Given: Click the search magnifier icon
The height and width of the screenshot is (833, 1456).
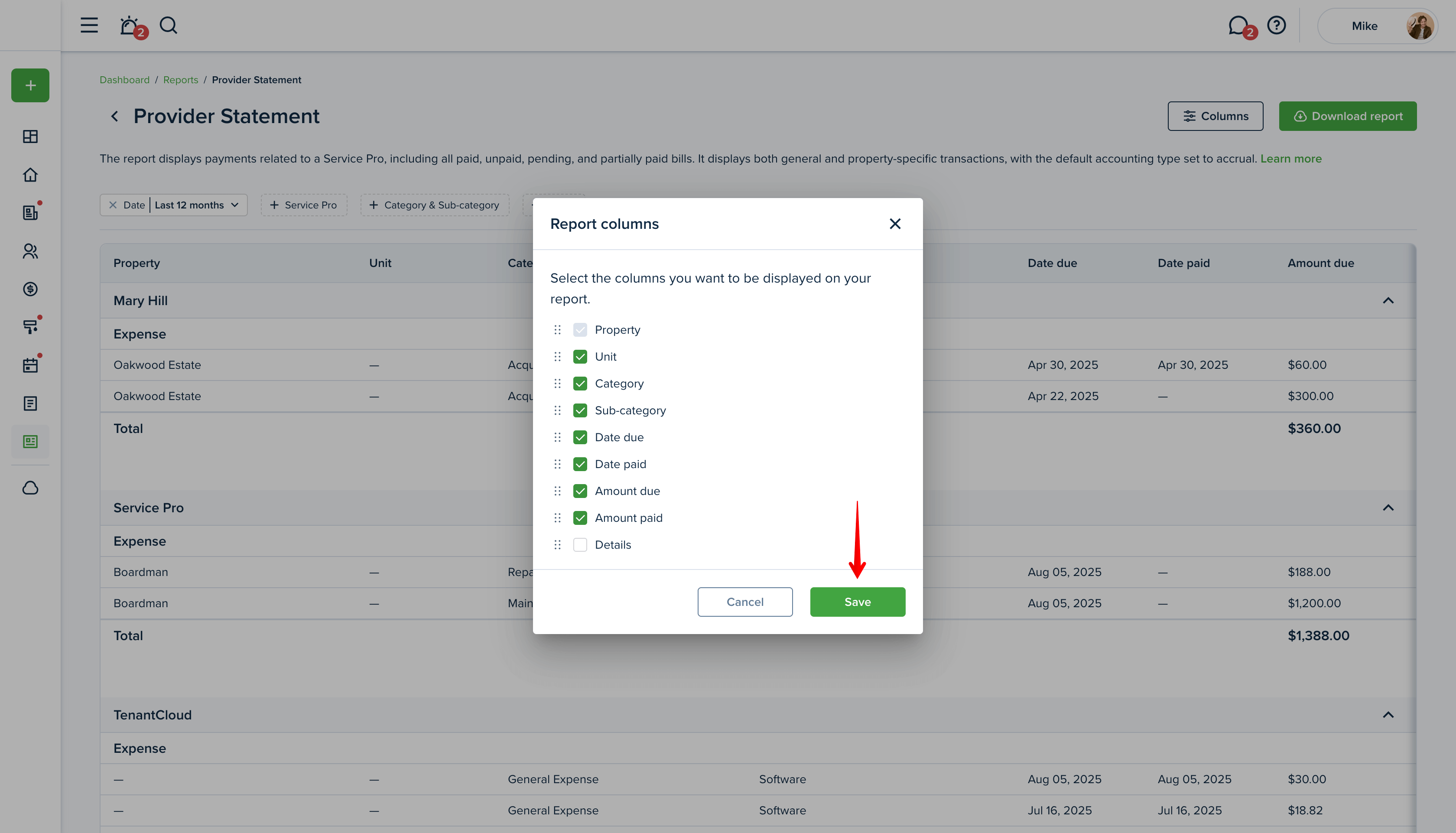Looking at the screenshot, I should click(168, 25).
